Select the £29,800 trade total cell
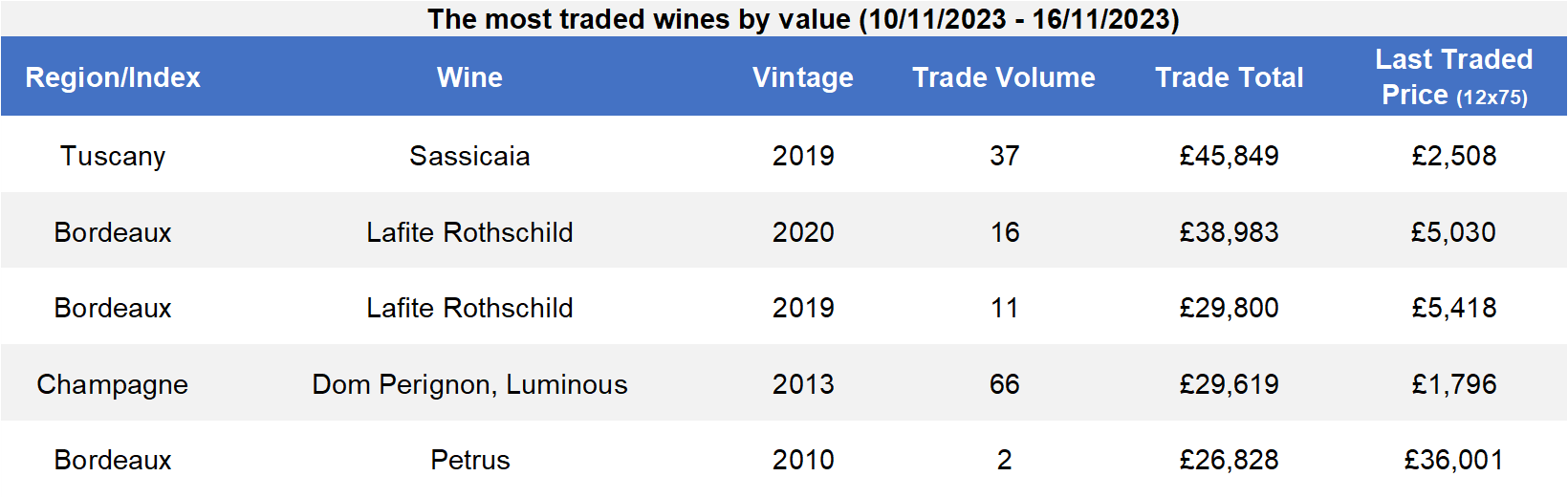Screen dimensions: 1568x498 1230,308
